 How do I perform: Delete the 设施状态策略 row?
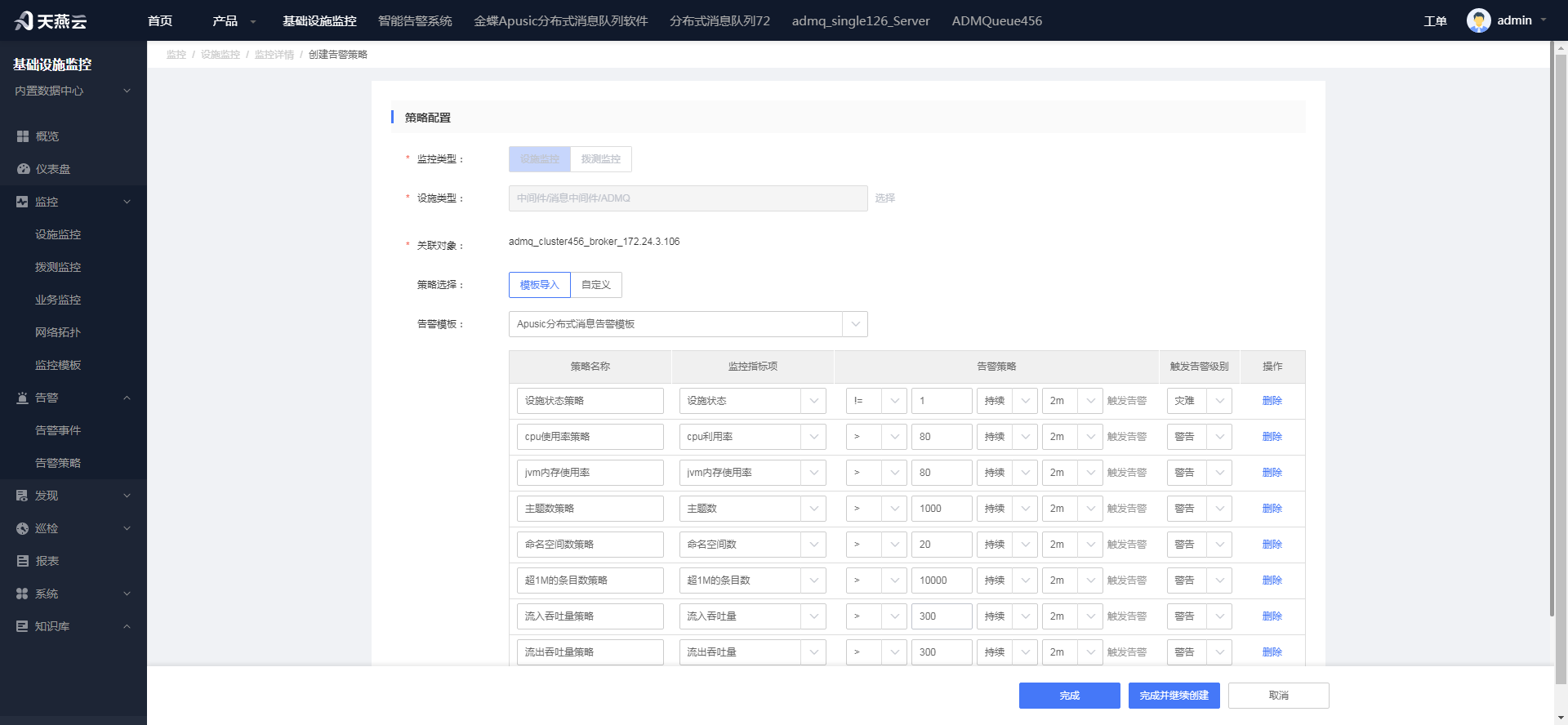point(1272,401)
